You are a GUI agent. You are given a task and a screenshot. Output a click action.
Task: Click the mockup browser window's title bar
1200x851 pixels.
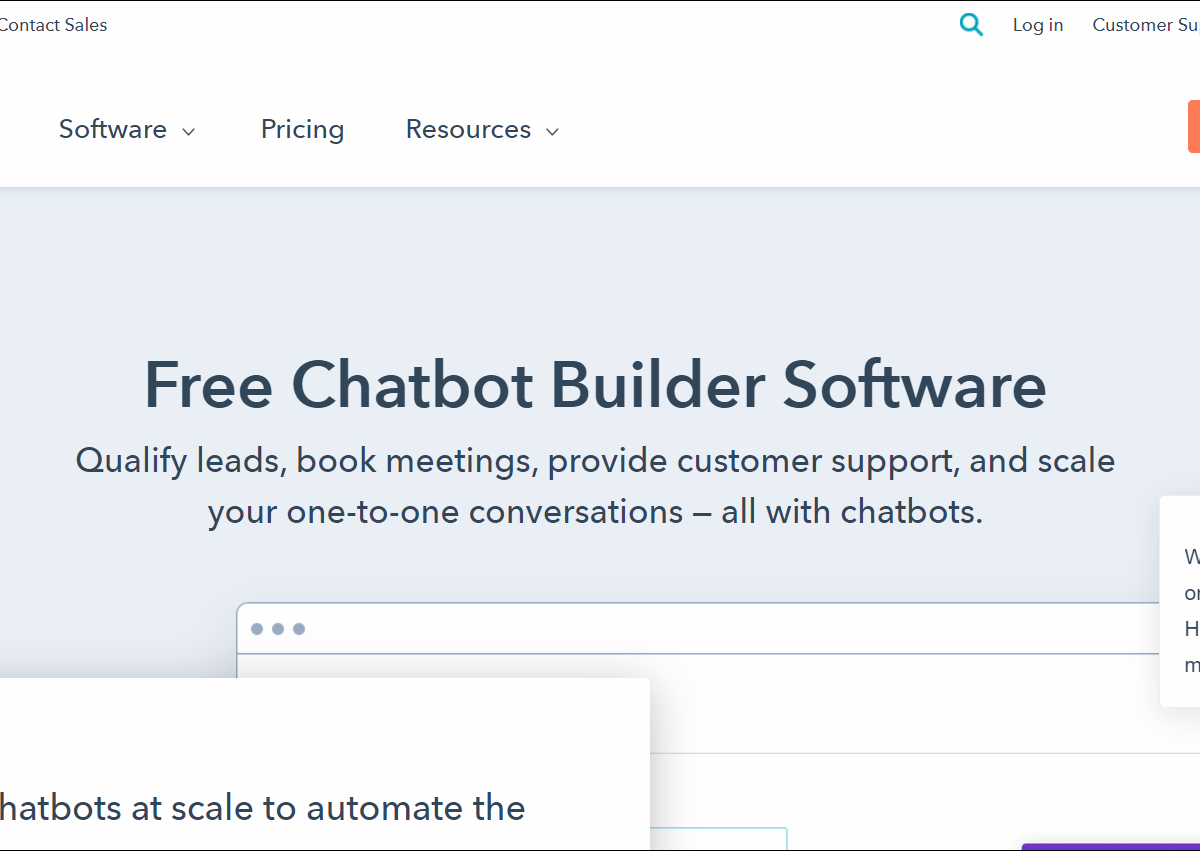click(700, 629)
